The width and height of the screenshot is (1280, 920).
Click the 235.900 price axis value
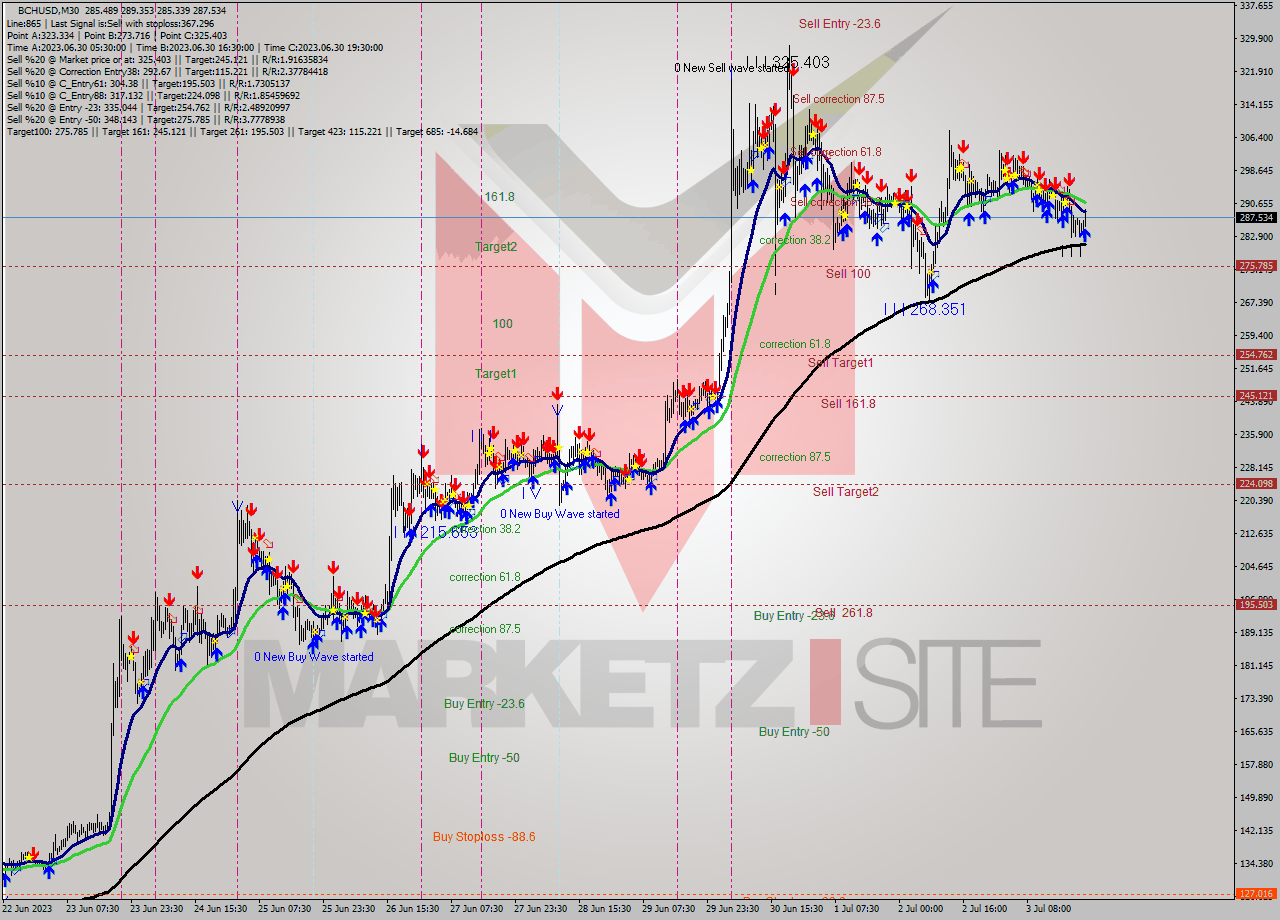pos(1256,435)
